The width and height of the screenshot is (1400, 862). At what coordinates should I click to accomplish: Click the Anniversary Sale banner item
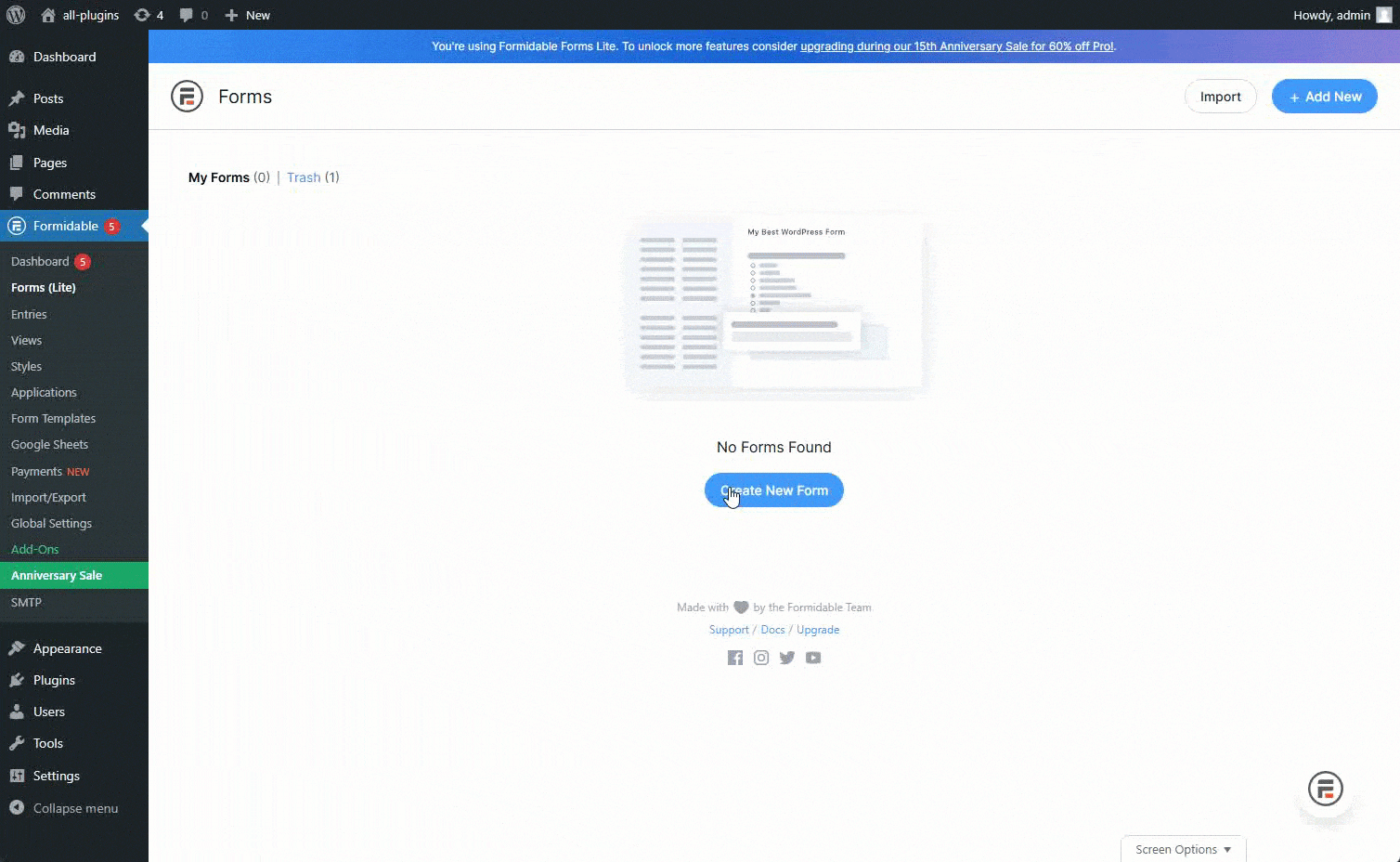pos(74,575)
